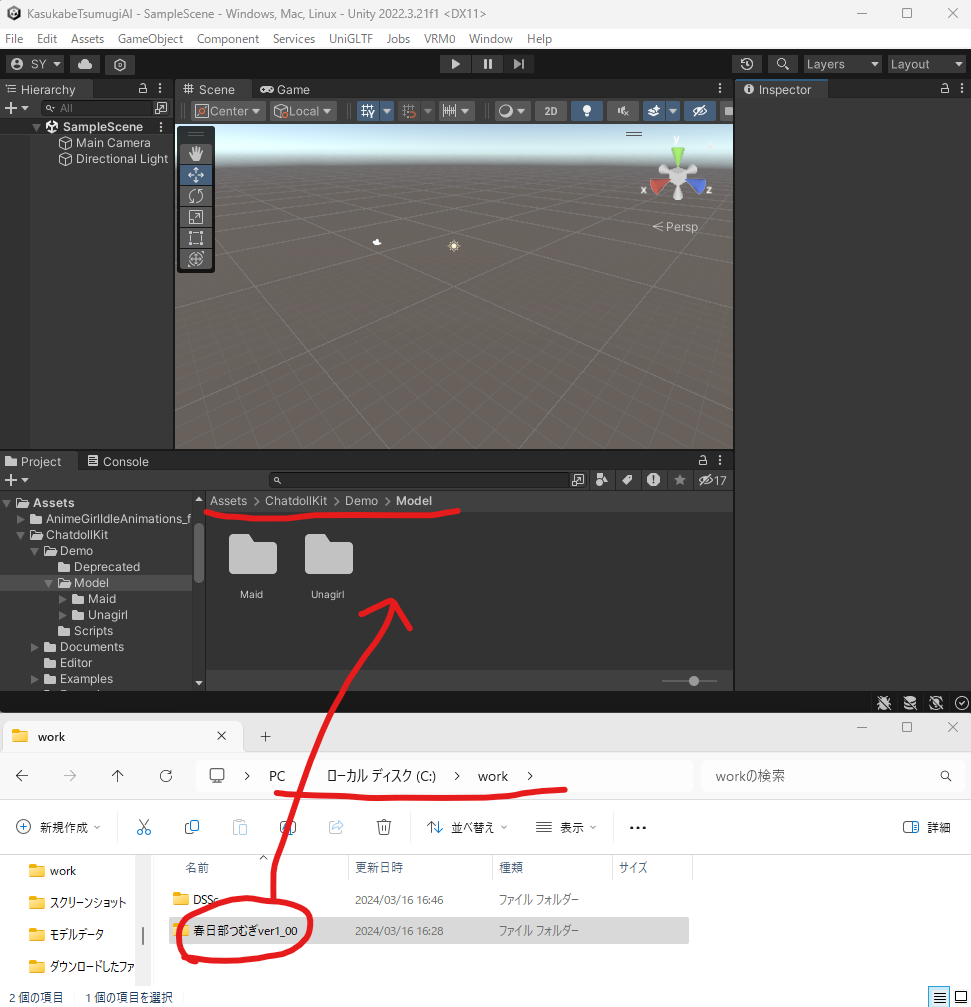971x1007 pixels.
Task: Open the draw mode shading dropdown
Action: [511, 111]
